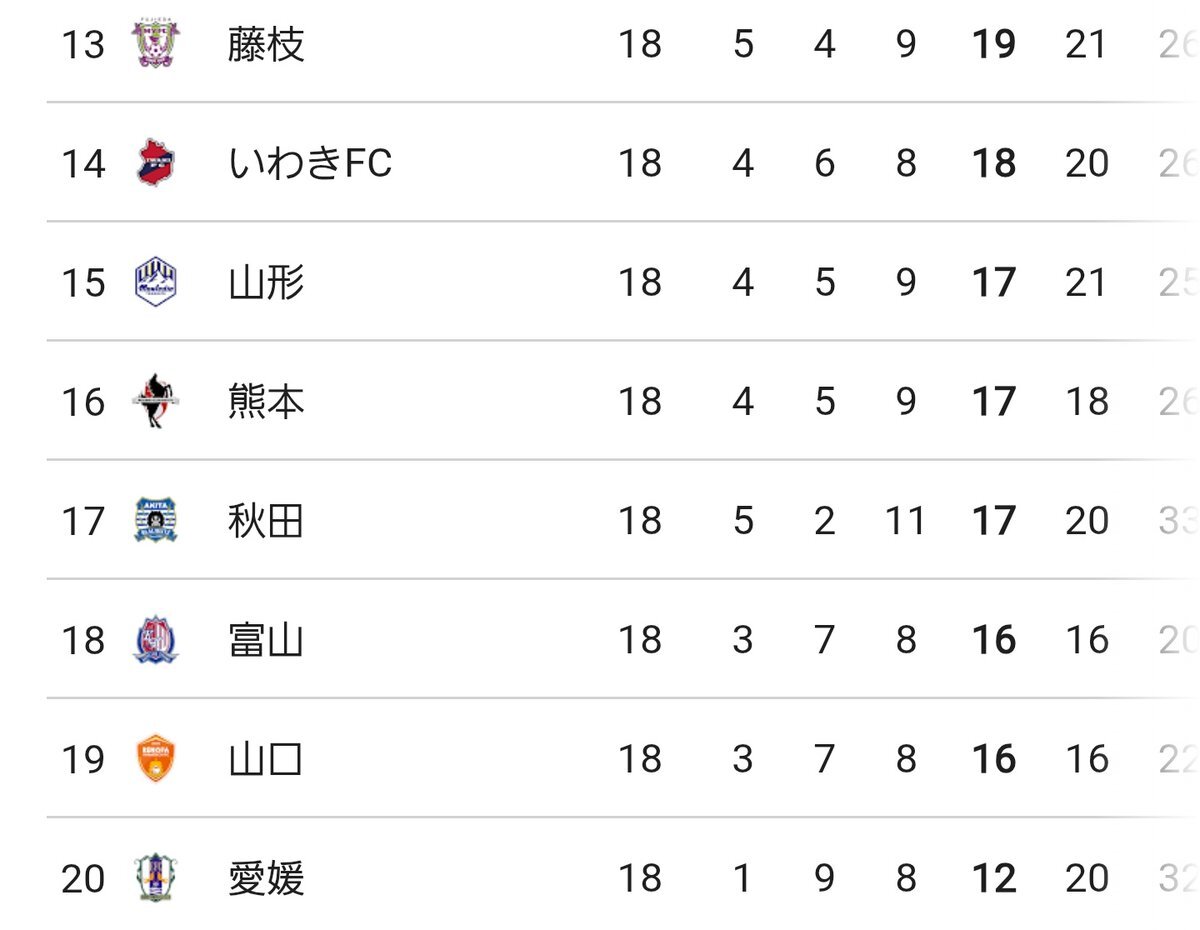
Task: Click rank number 20 in standings
Action: coord(83,879)
